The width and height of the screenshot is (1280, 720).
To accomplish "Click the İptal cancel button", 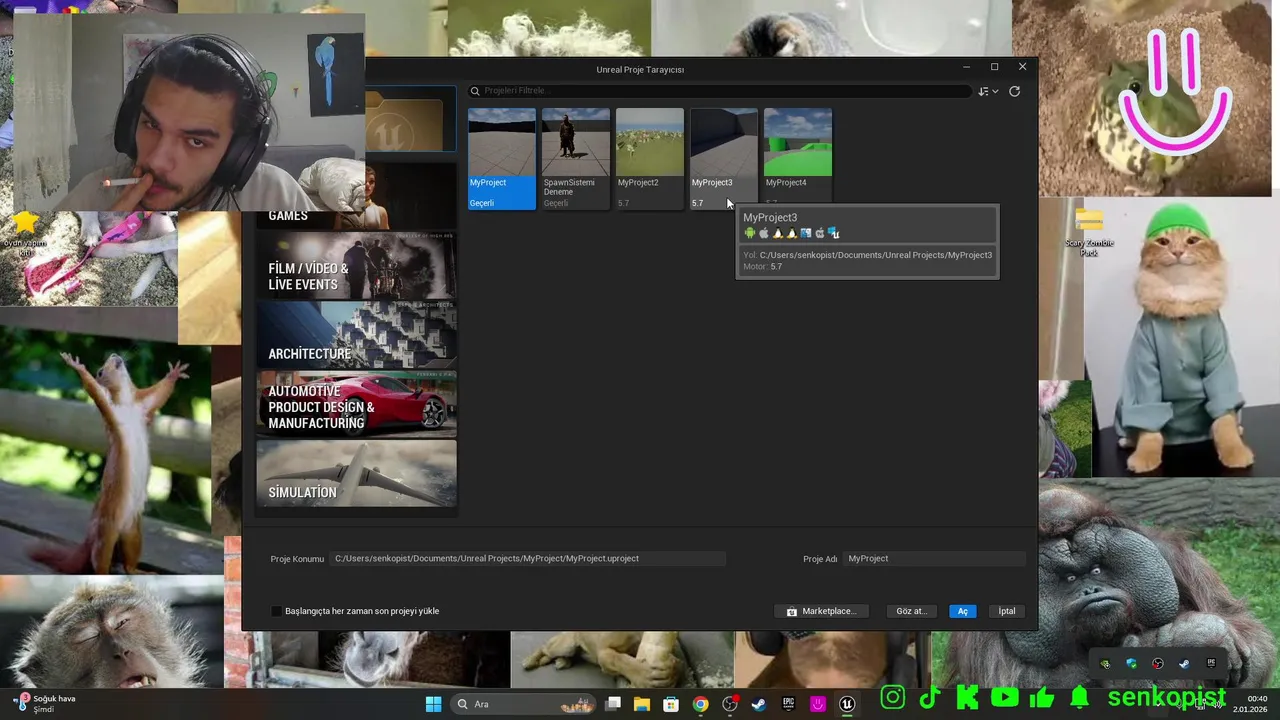I will coord(1007,611).
